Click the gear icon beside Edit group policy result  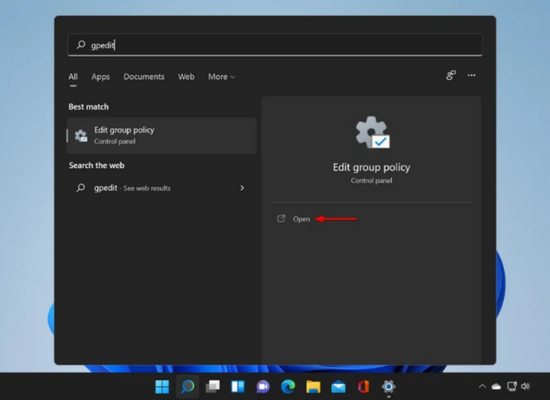[x=81, y=135]
